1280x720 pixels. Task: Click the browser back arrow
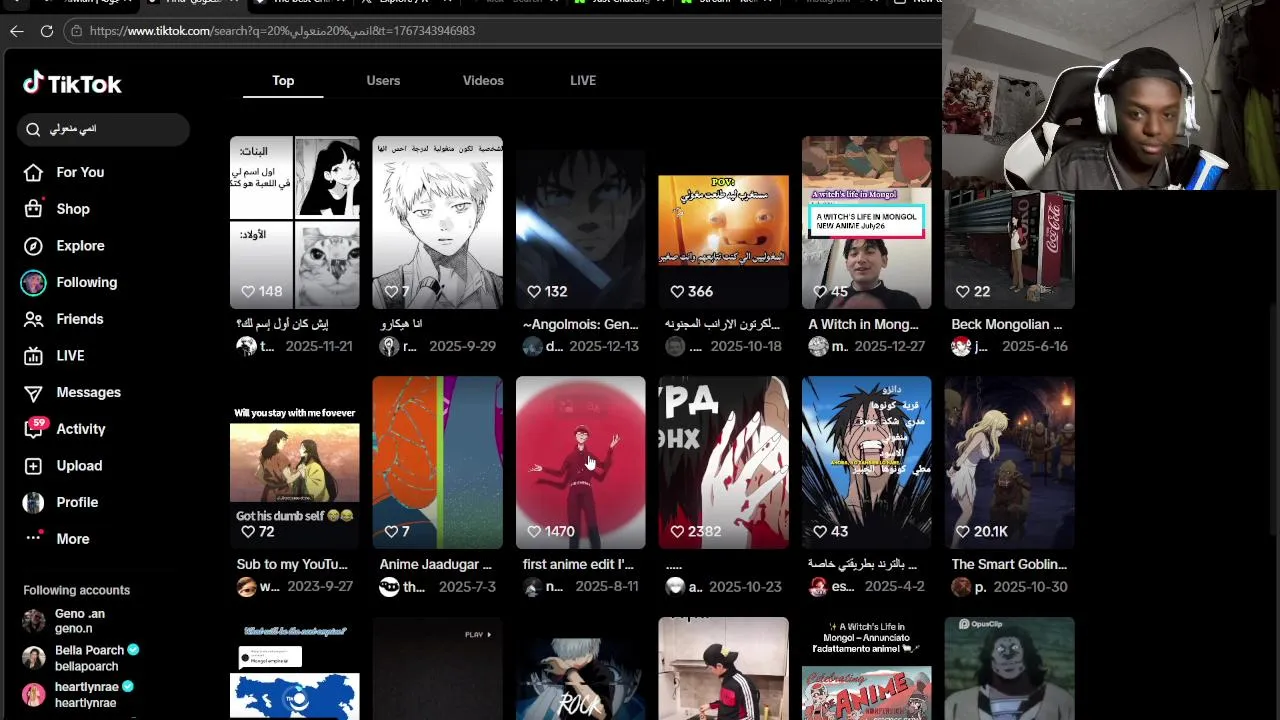pos(16,31)
